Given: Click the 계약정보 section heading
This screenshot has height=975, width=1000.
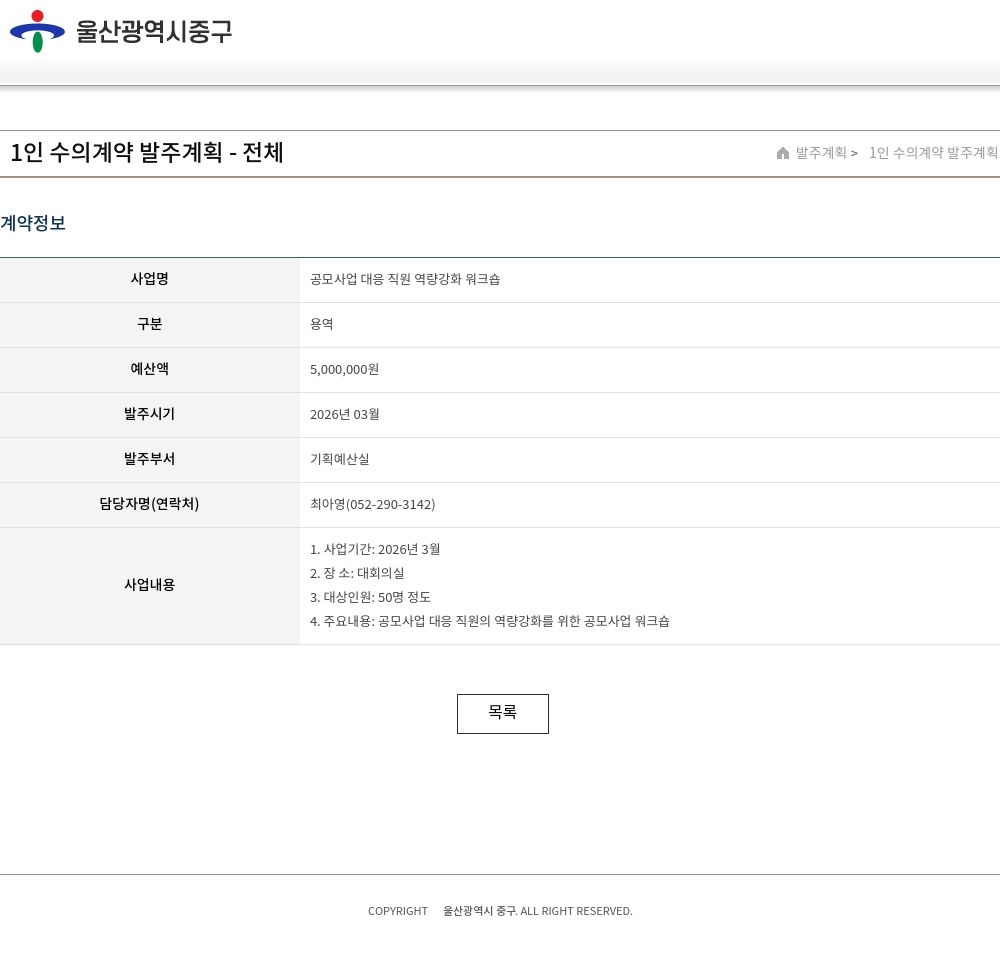Looking at the screenshot, I should point(33,223).
